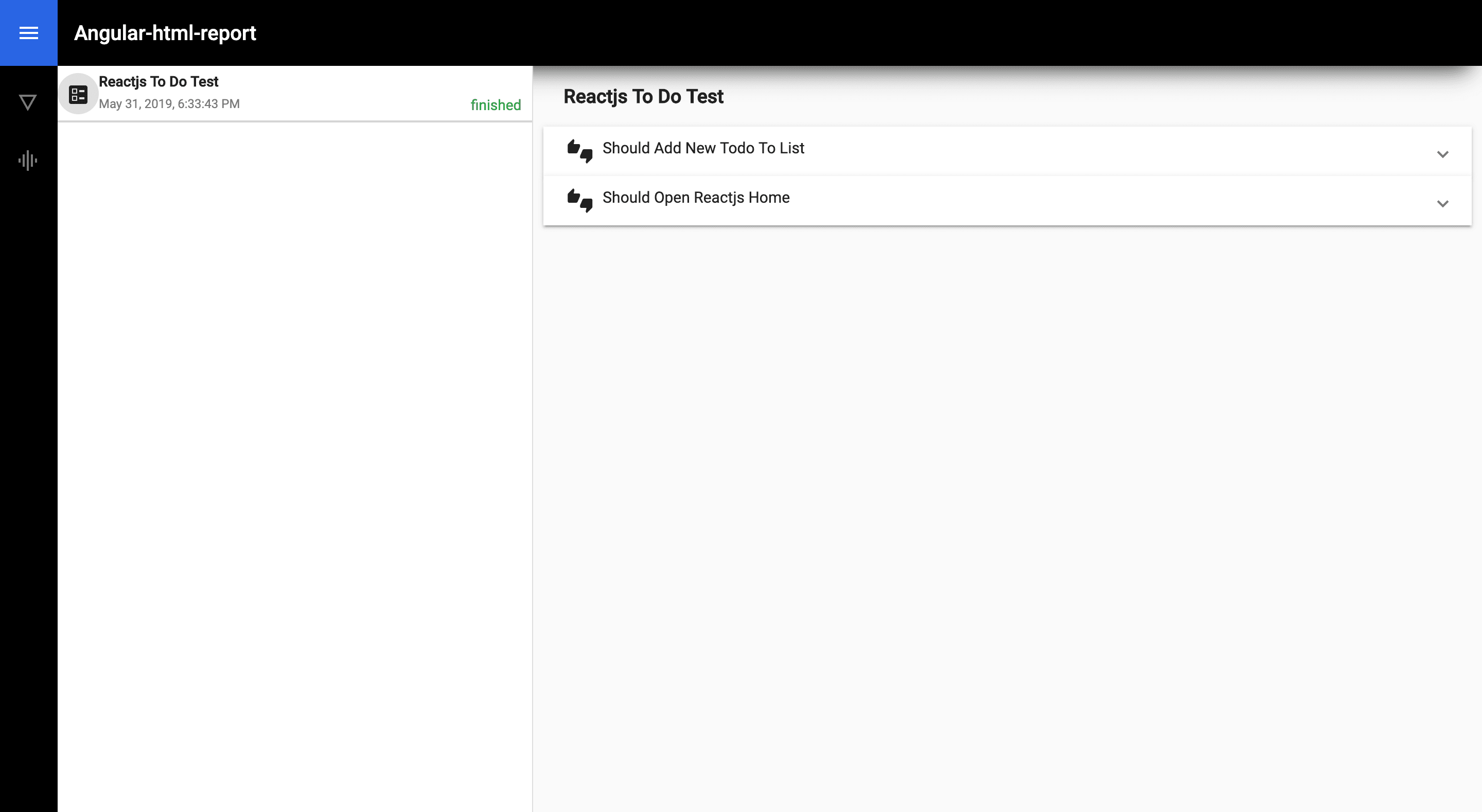The height and width of the screenshot is (812, 1482).
Task: Open the hamburger menu button
Action: point(28,33)
